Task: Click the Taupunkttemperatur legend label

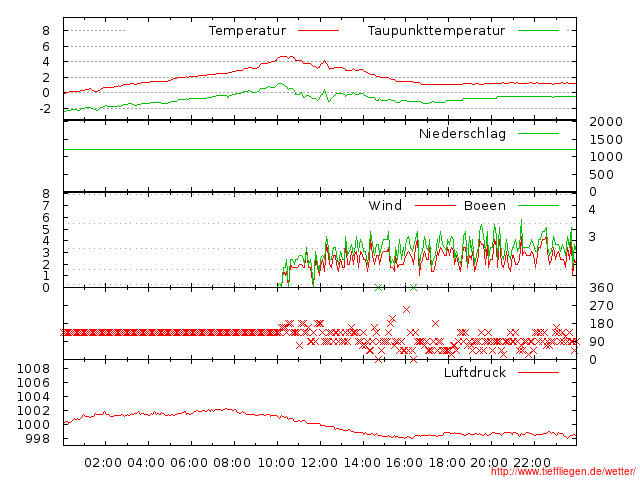Action: point(436,31)
